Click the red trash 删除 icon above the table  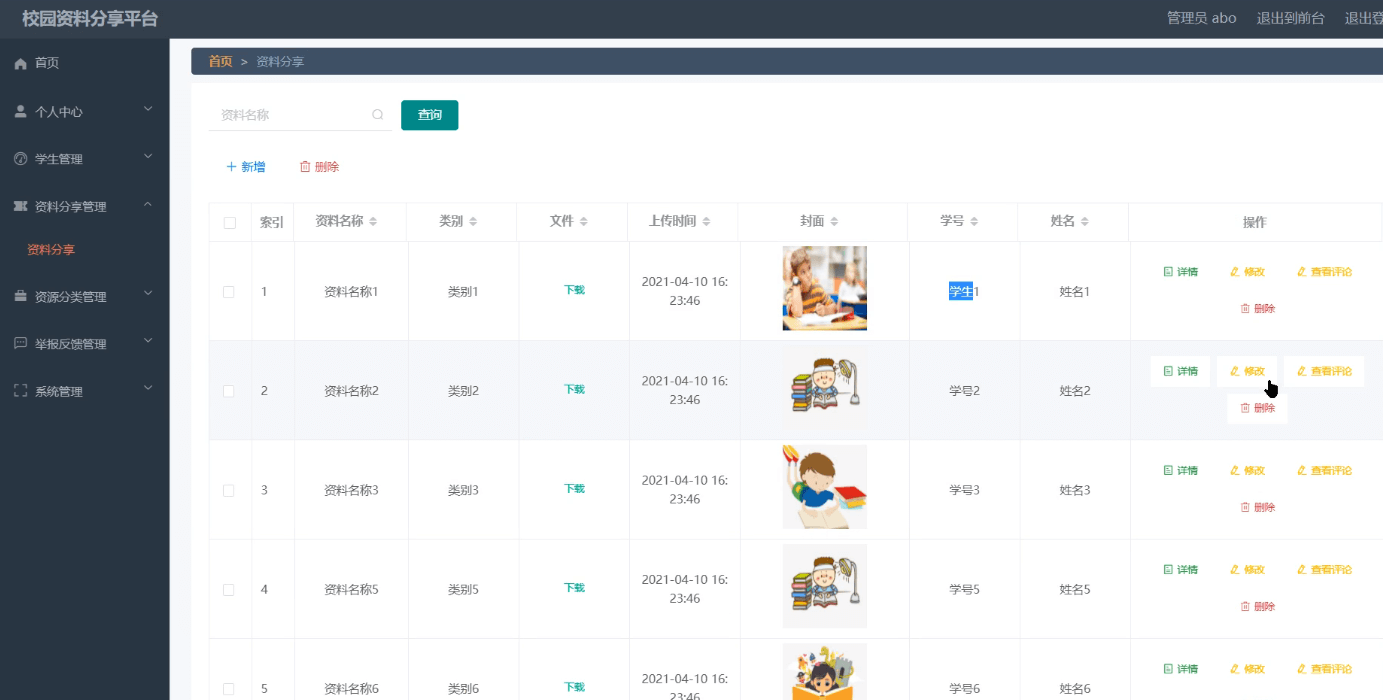tap(305, 167)
